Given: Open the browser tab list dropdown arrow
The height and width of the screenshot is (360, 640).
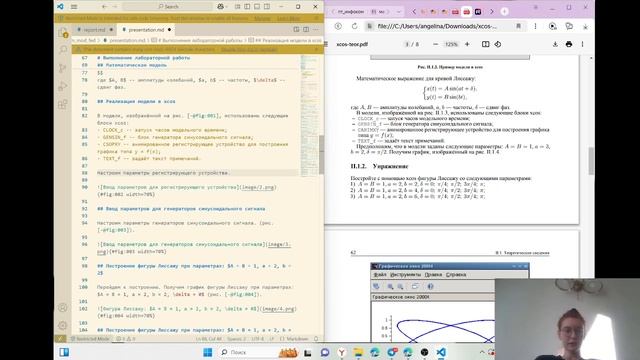Looking at the screenshot, I should click(399, 12).
